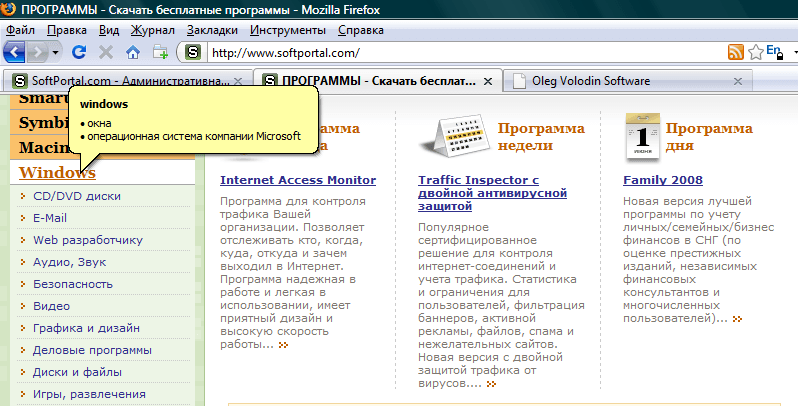798x406 pixels.
Task: Open the Аудио, Звук category
Action: pyautogui.click(x=70, y=262)
